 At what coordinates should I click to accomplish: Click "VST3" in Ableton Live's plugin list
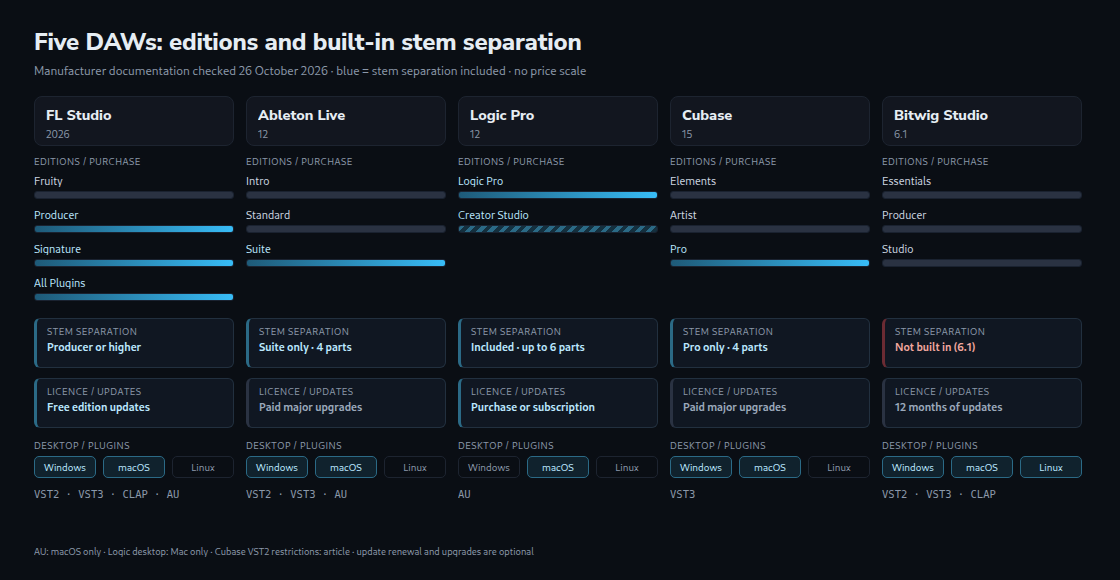point(303,494)
